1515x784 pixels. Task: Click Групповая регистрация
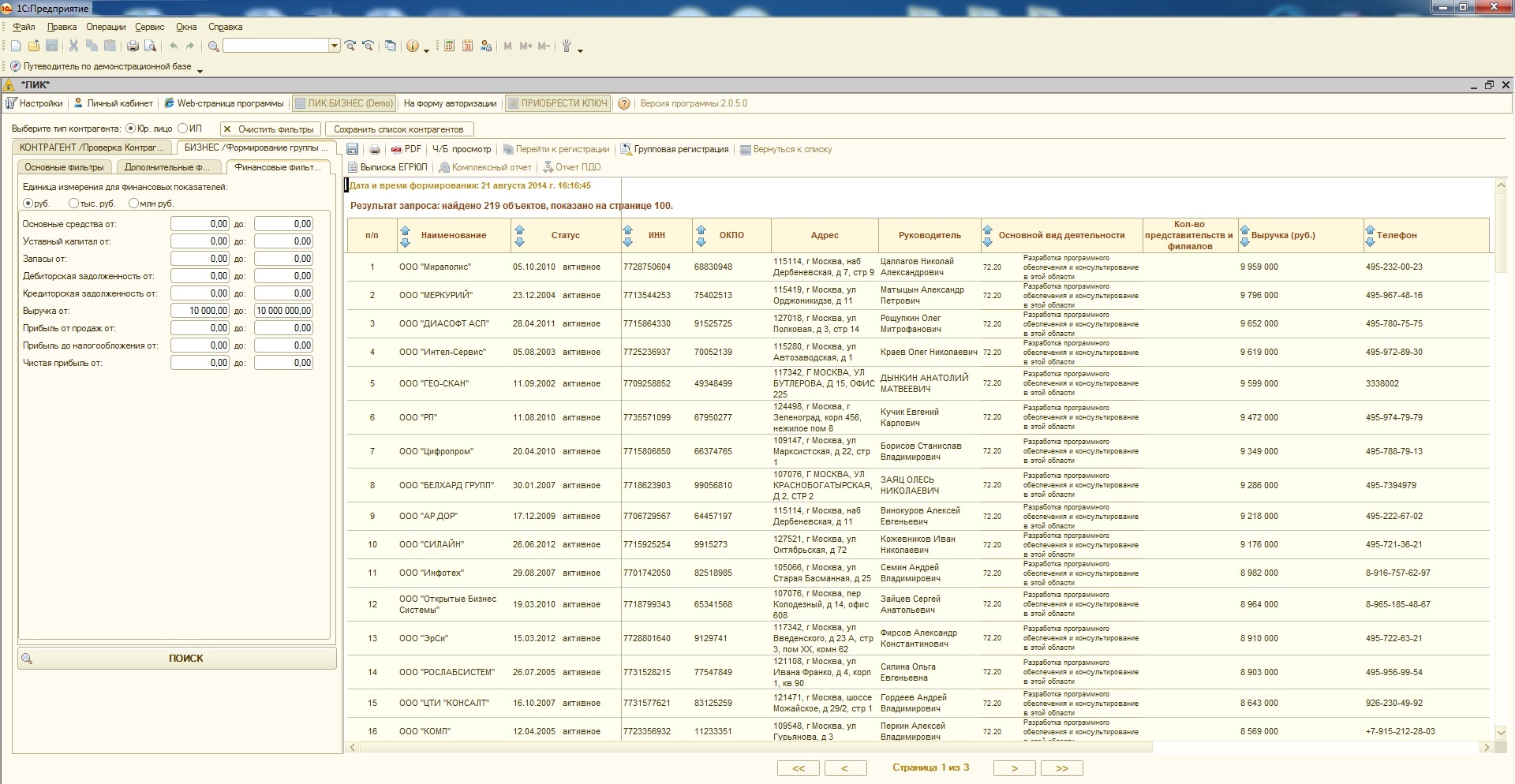(x=675, y=149)
